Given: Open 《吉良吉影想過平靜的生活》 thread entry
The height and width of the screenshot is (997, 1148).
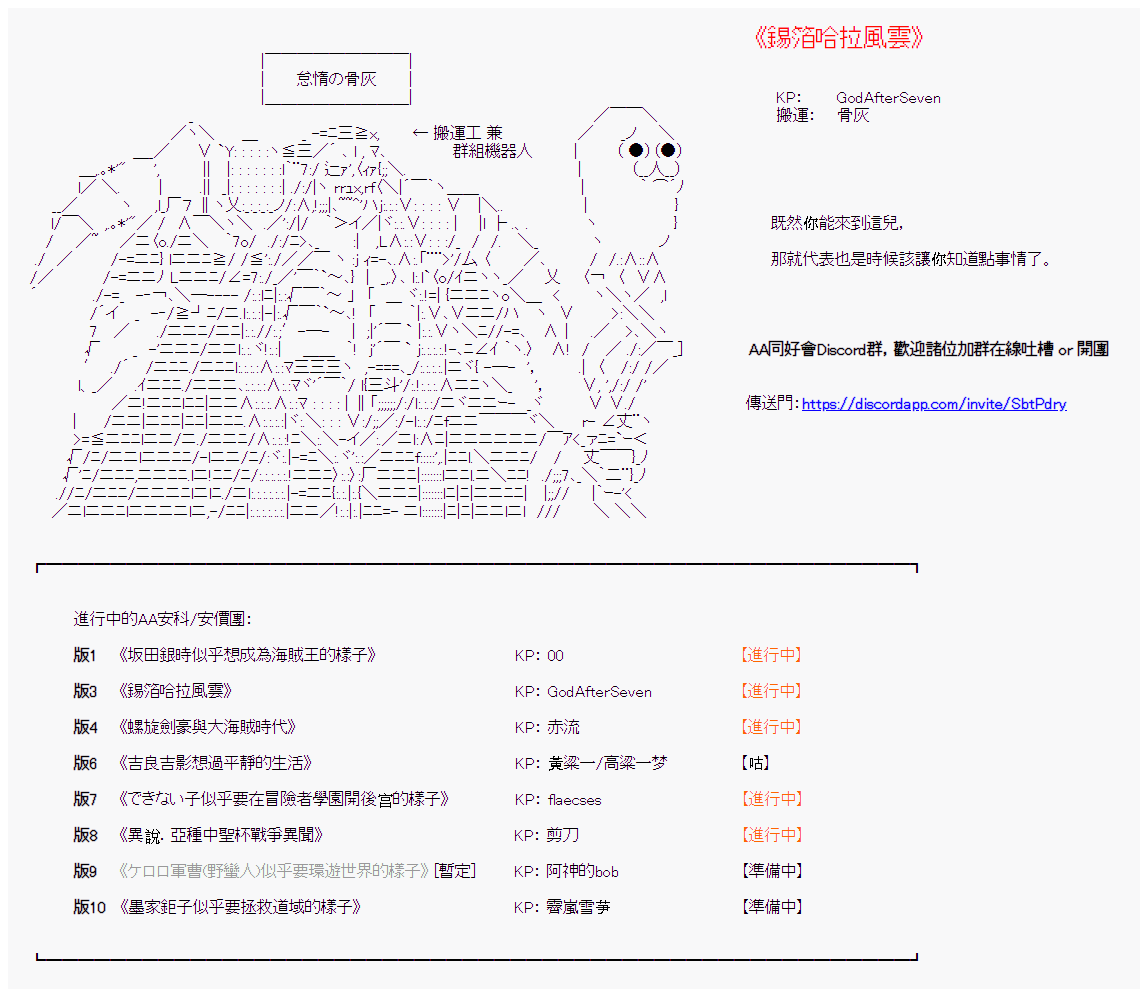Looking at the screenshot, I should click(x=215, y=764).
